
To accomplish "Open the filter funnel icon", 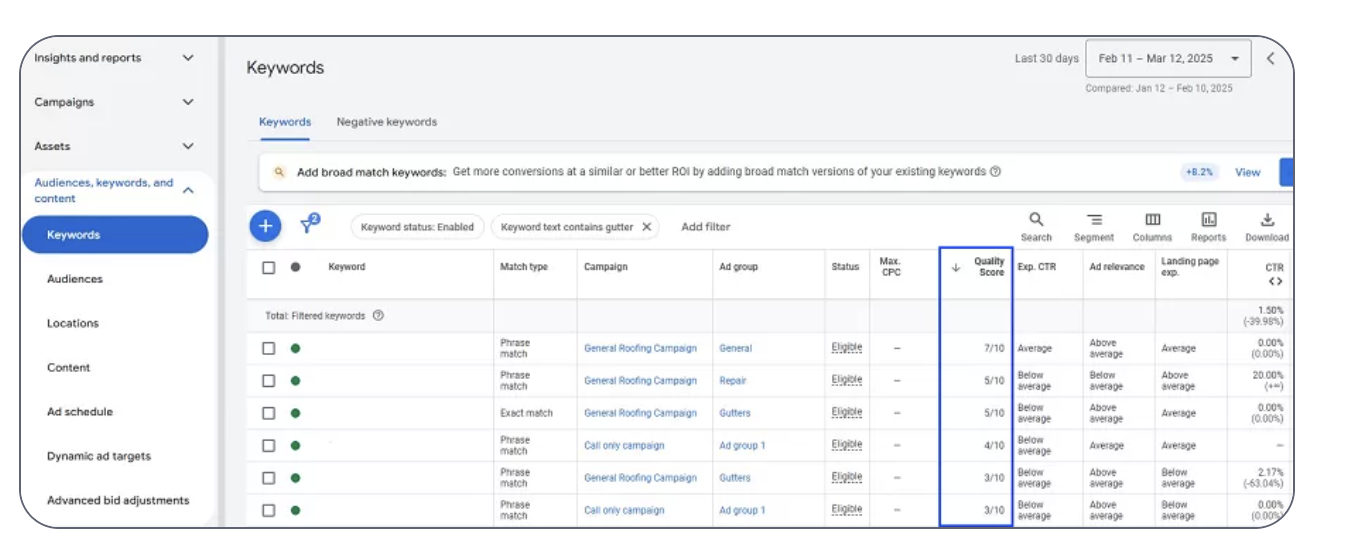I will click(308, 226).
